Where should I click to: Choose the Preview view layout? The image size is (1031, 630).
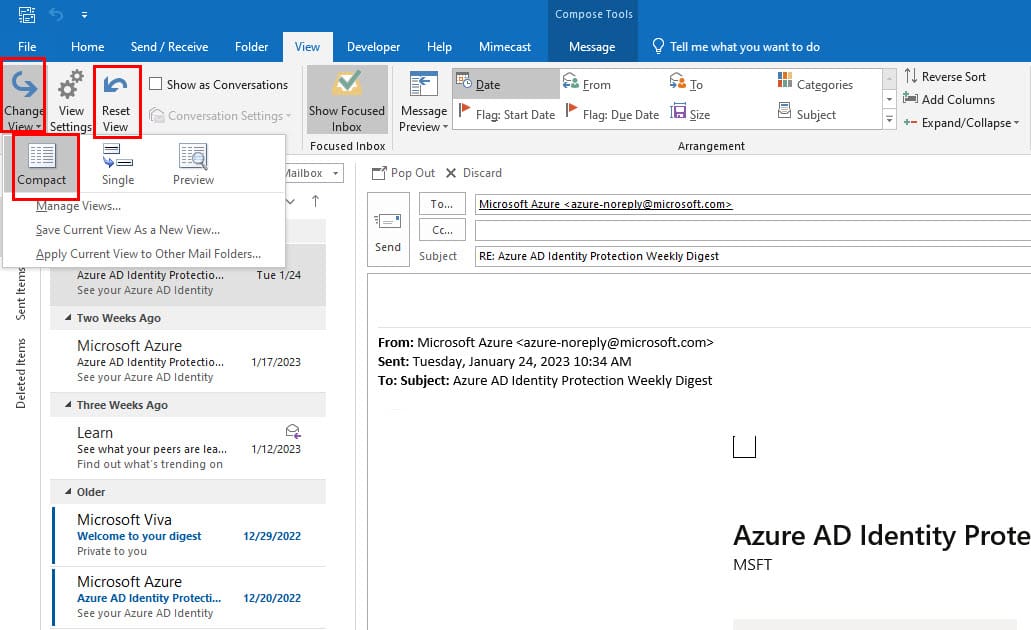[192, 168]
